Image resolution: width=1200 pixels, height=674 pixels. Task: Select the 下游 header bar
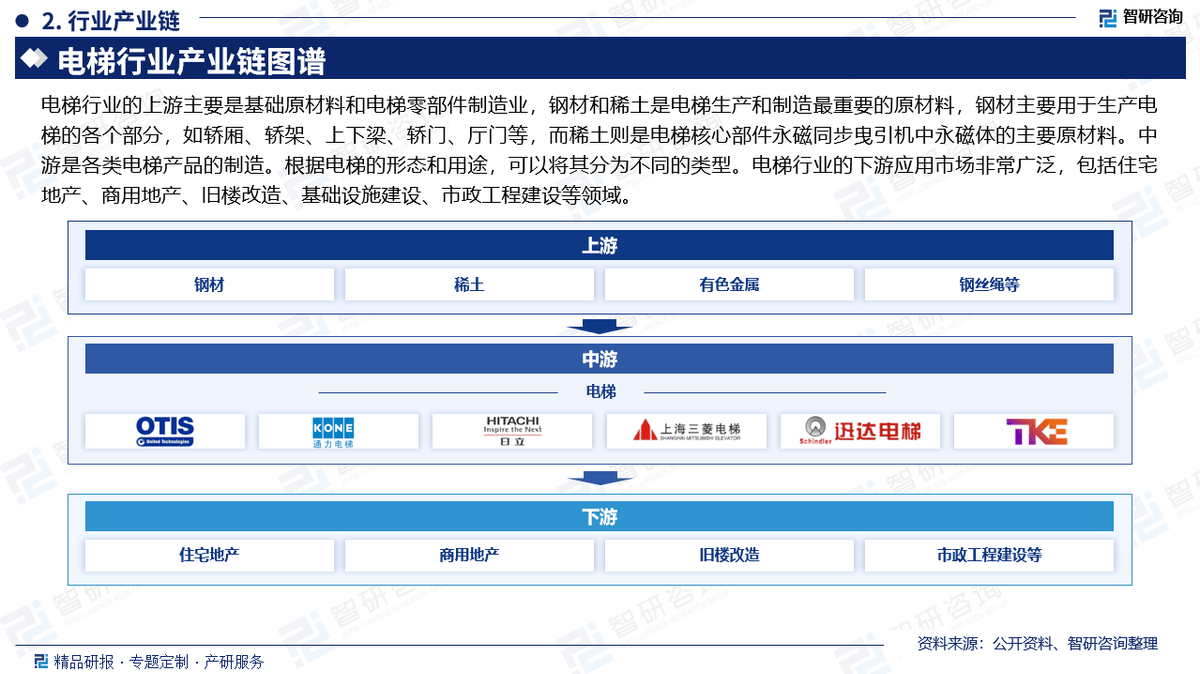coord(599,517)
